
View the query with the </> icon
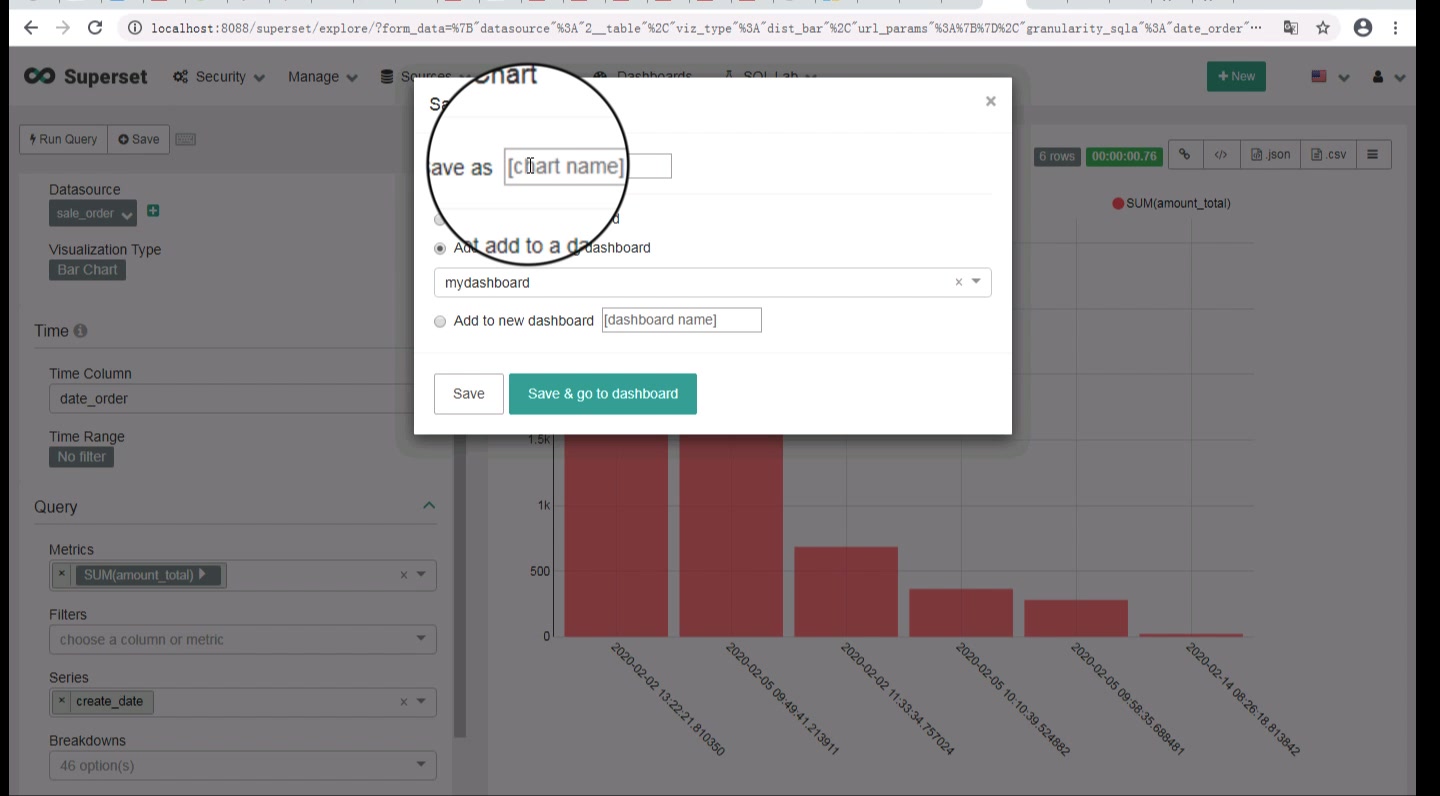1221,154
